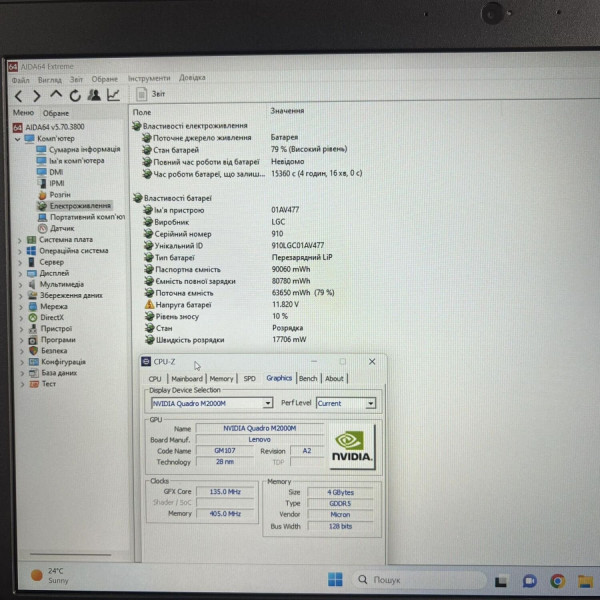Click the Back arrow in AIDA64 toolbar

tap(18, 96)
